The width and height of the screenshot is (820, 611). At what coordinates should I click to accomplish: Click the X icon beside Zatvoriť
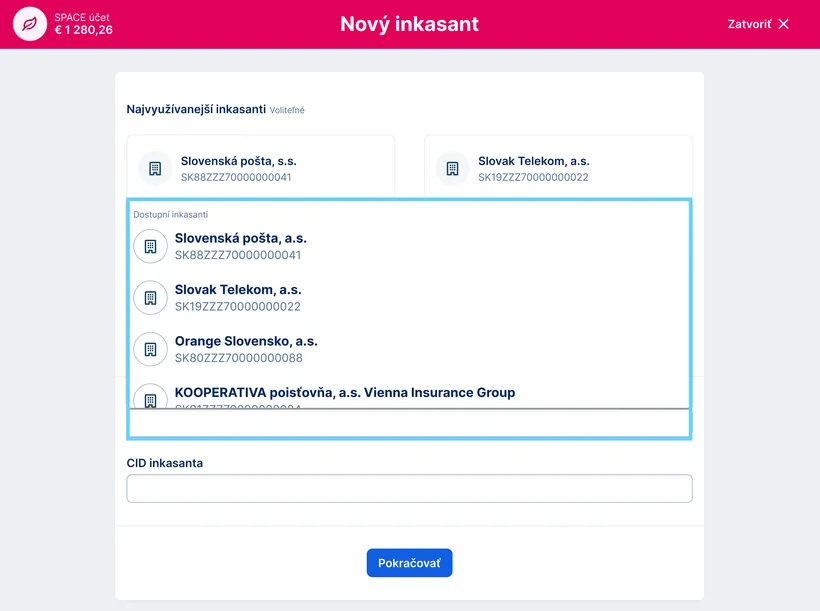point(783,24)
